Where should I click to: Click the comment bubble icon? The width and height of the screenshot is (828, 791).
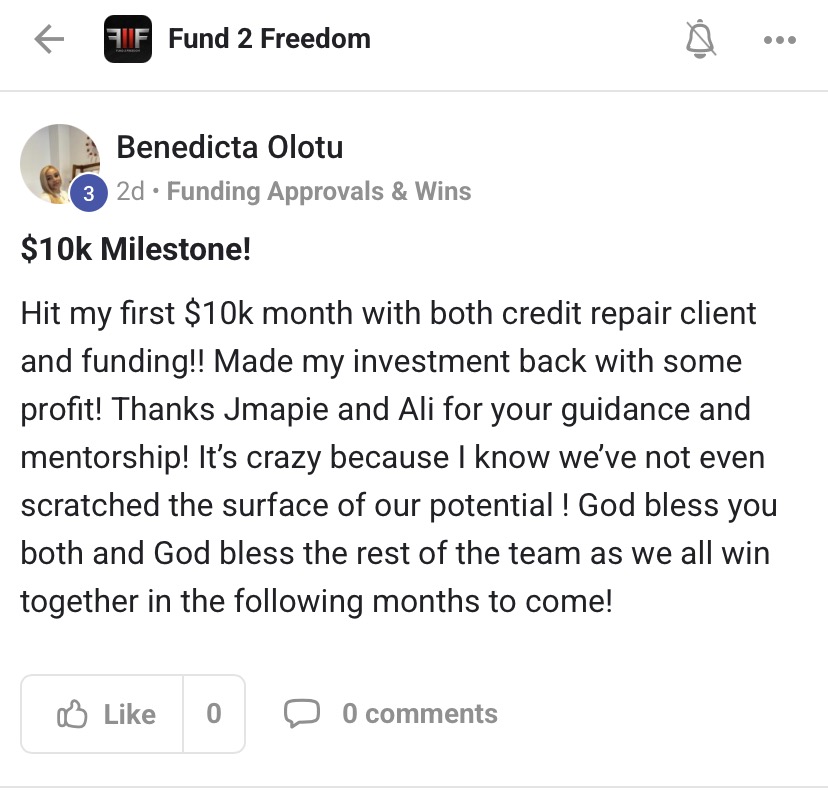(302, 713)
